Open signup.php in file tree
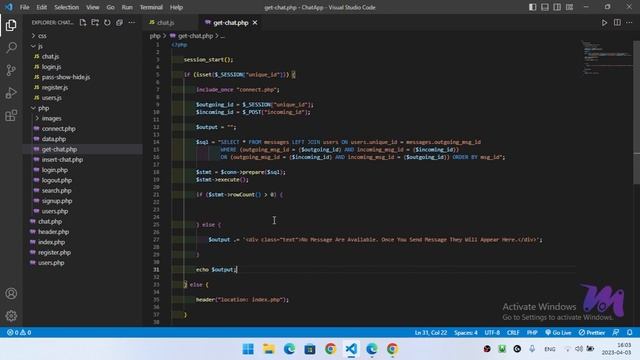This screenshot has height=360, width=640. point(57,201)
